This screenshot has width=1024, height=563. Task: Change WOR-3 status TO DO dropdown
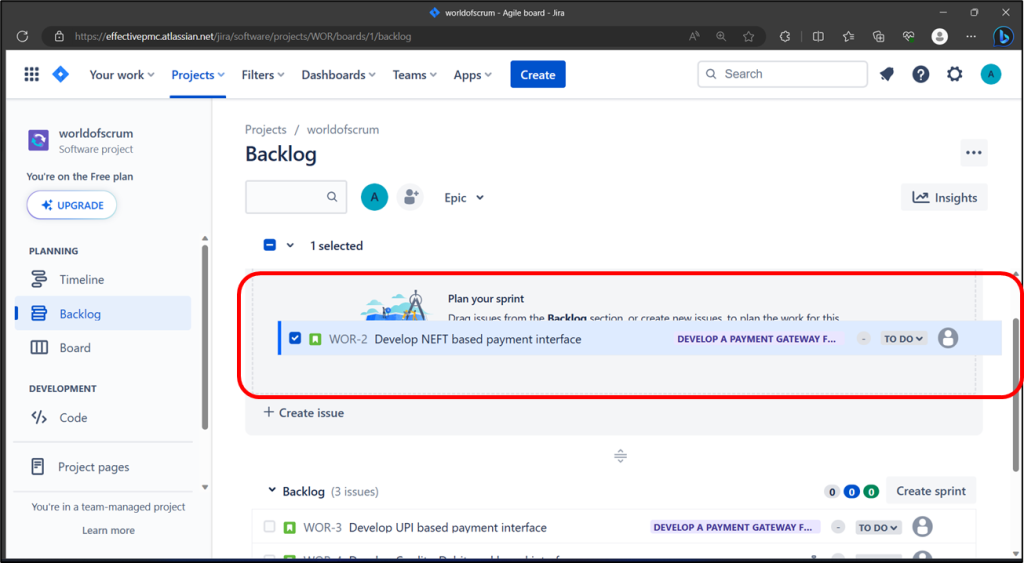[878, 528]
